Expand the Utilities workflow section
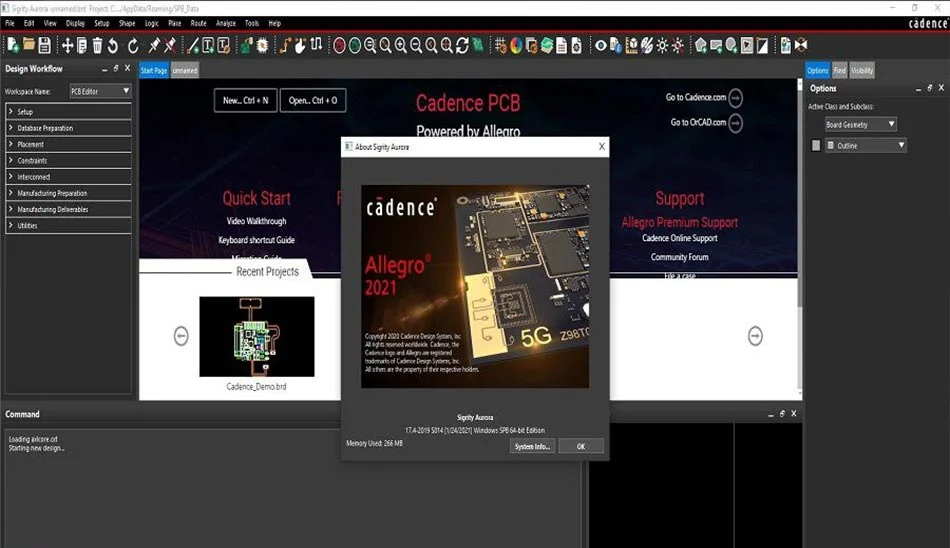The width and height of the screenshot is (950, 548). pos(68,226)
